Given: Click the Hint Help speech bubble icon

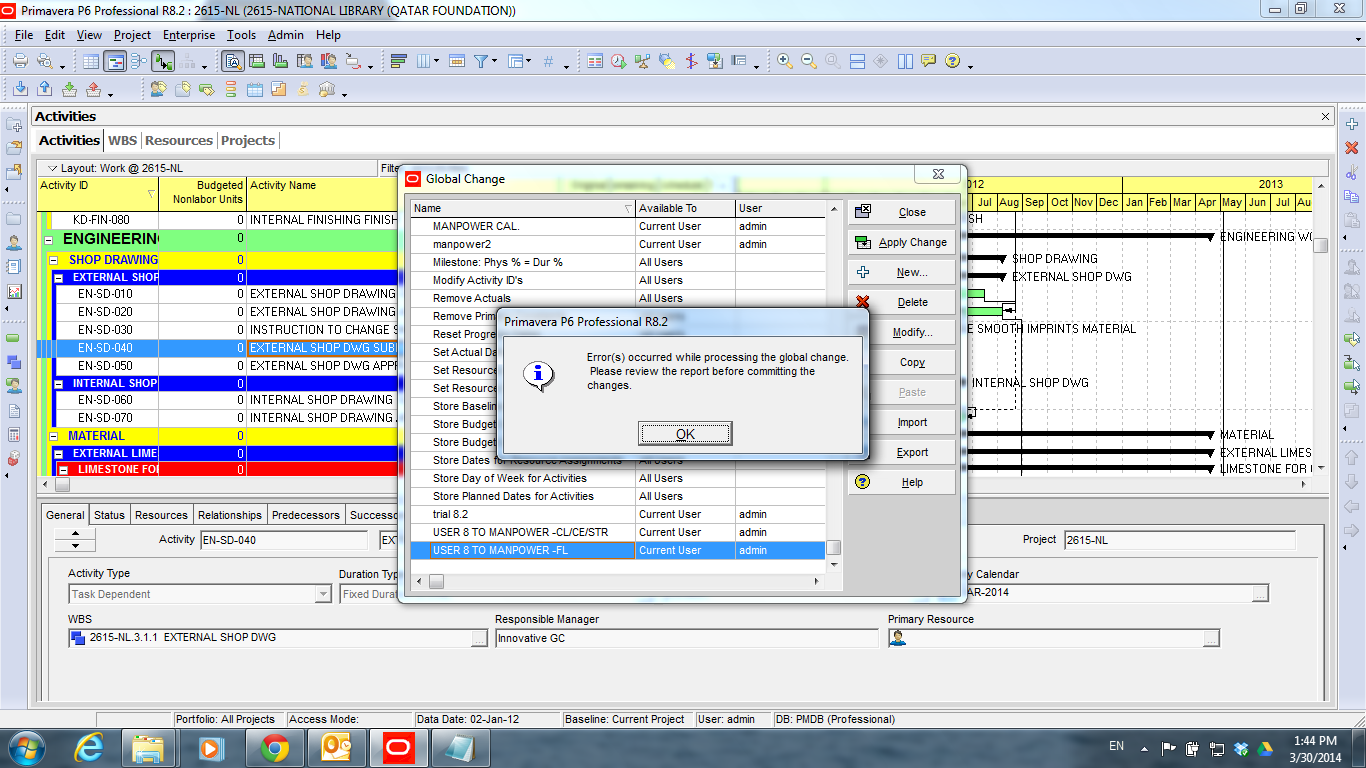Looking at the screenshot, I should [929, 61].
